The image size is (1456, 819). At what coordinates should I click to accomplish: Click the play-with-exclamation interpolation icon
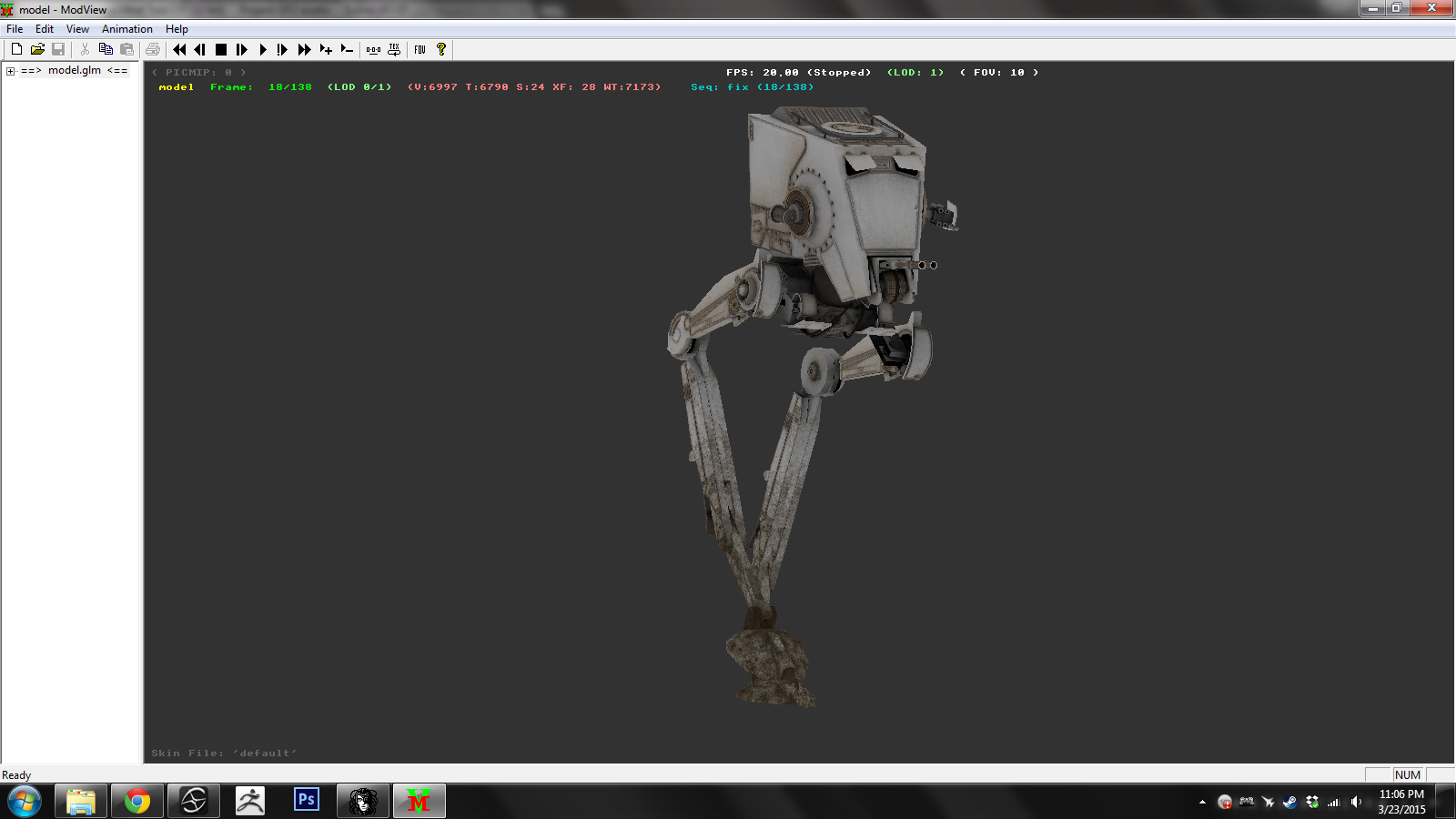pyautogui.click(x=283, y=49)
